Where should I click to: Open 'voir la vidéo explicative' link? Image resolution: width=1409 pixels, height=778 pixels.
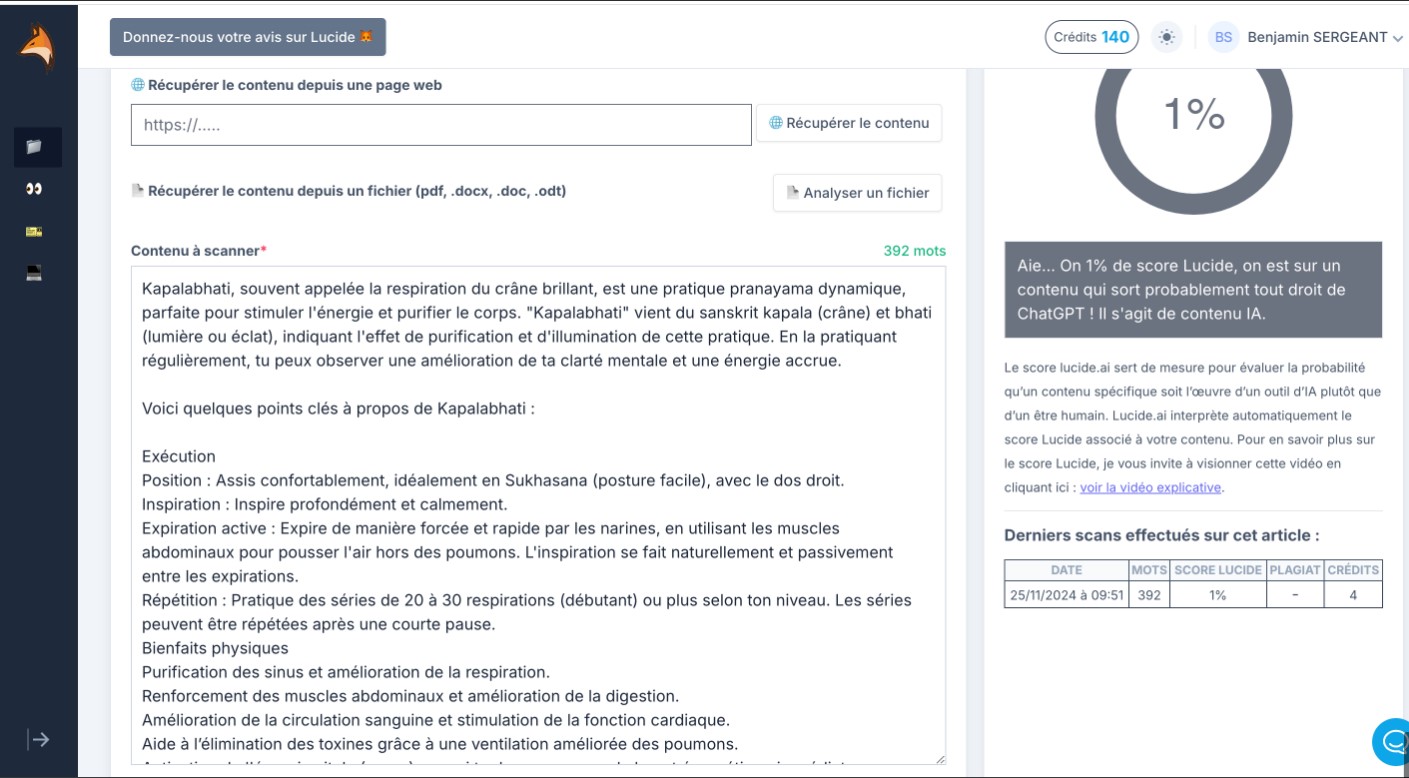pos(1150,488)
